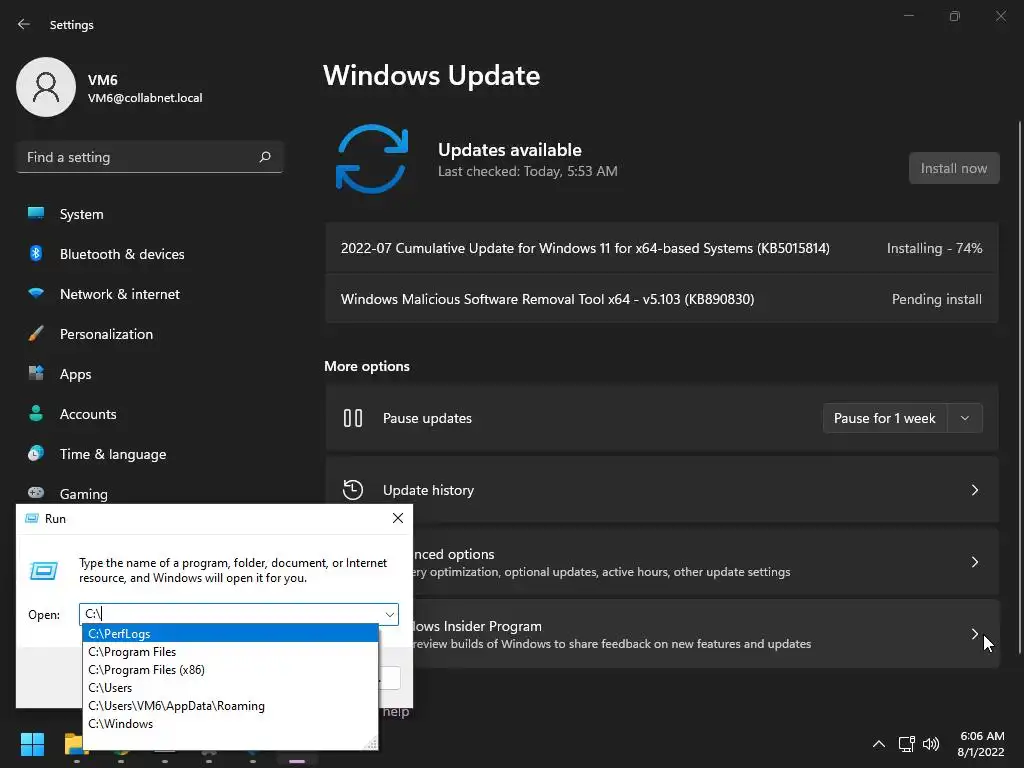The height and width of the screenshot is (768, 1024).
Task: Open the Windows Start menu
Action: coord(32,744)
